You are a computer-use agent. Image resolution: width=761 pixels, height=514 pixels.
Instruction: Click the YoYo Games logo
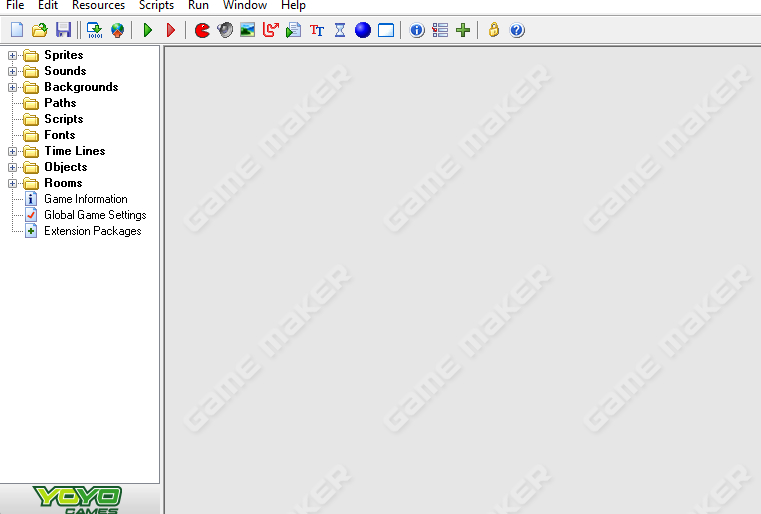point(79,499)
